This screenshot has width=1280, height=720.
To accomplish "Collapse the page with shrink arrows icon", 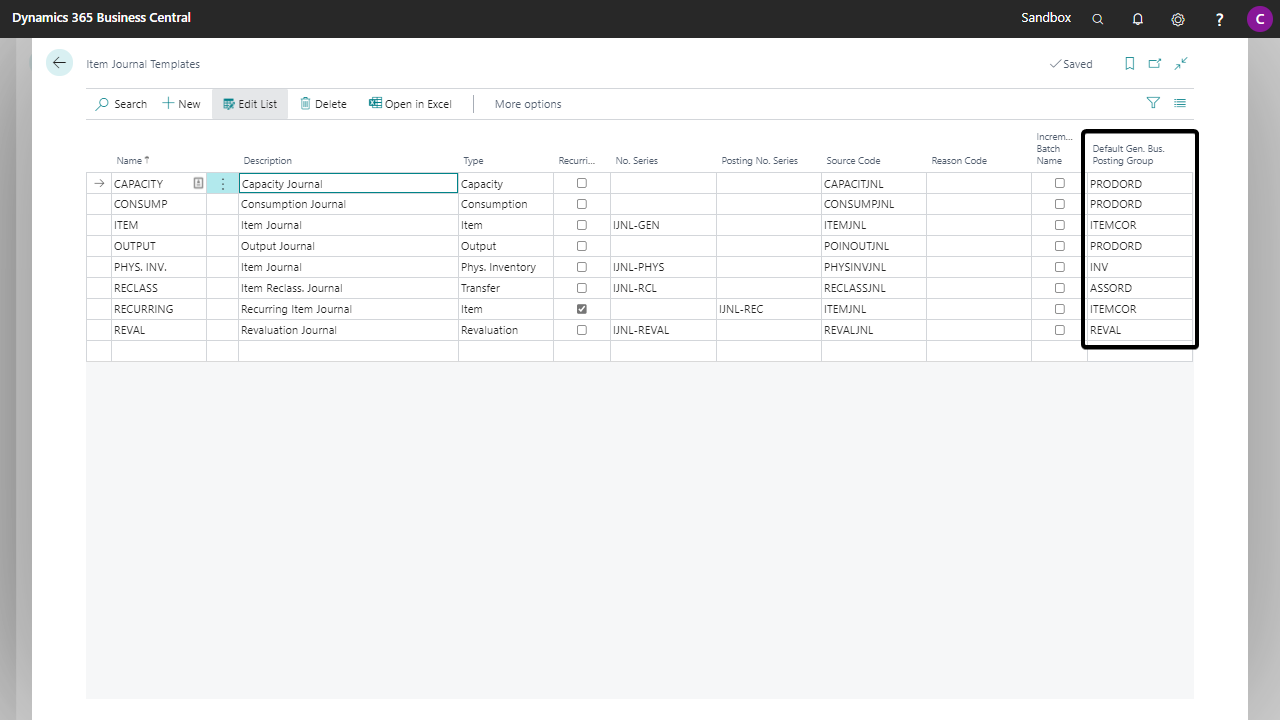I will pyautogui.click(x=1181, y=64).
